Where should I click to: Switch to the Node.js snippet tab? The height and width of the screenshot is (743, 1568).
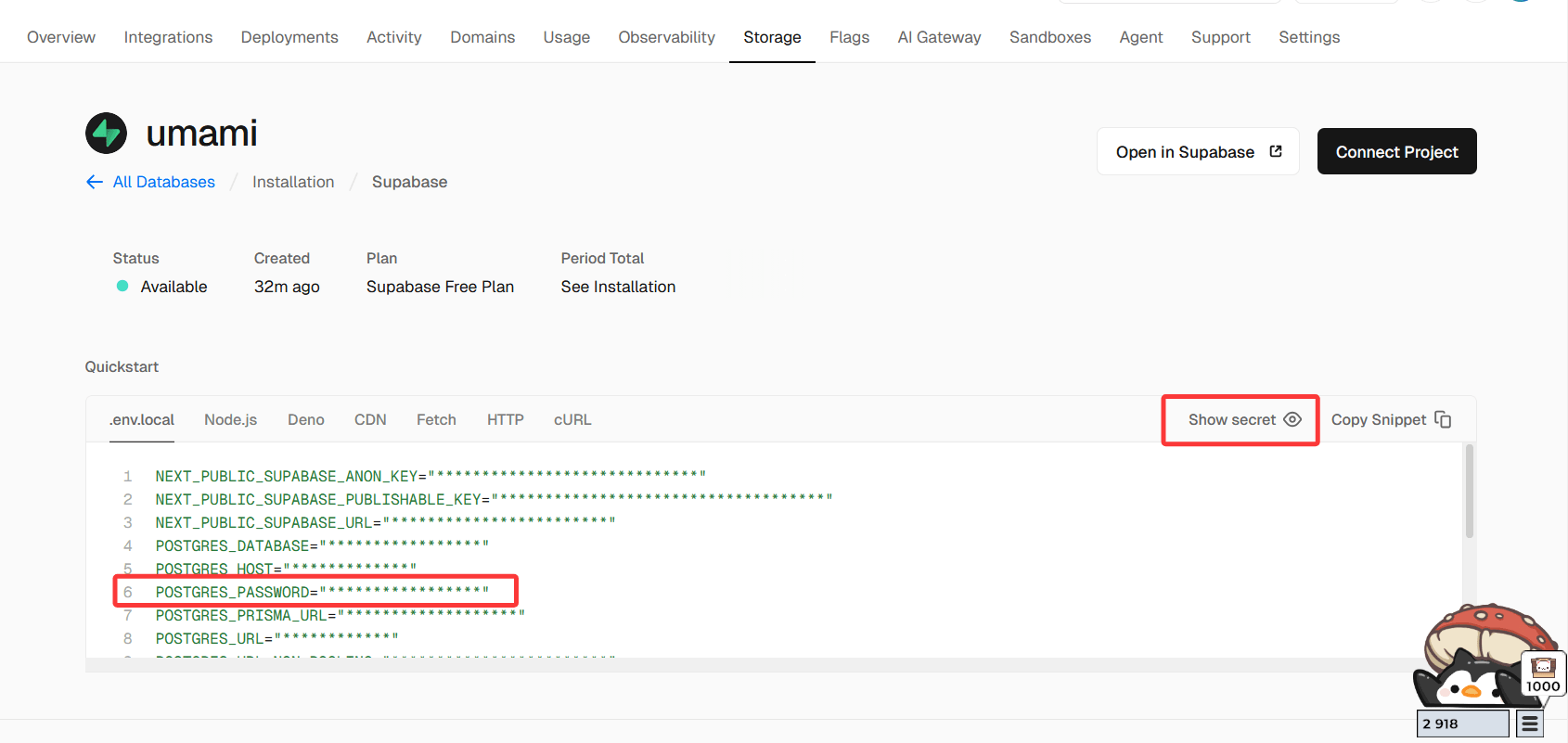click(230, 419)
